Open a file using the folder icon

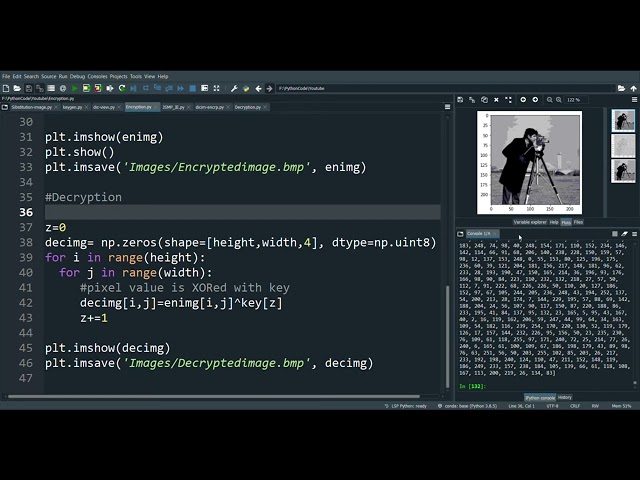coord(17,88)
